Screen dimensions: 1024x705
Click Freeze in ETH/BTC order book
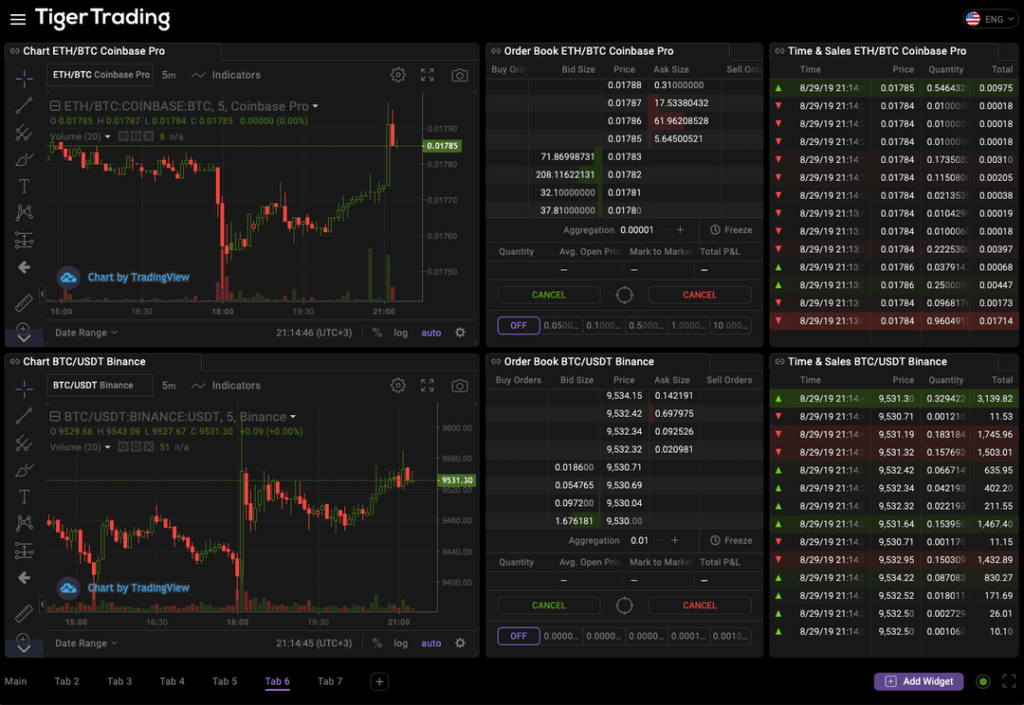[731, 230]
